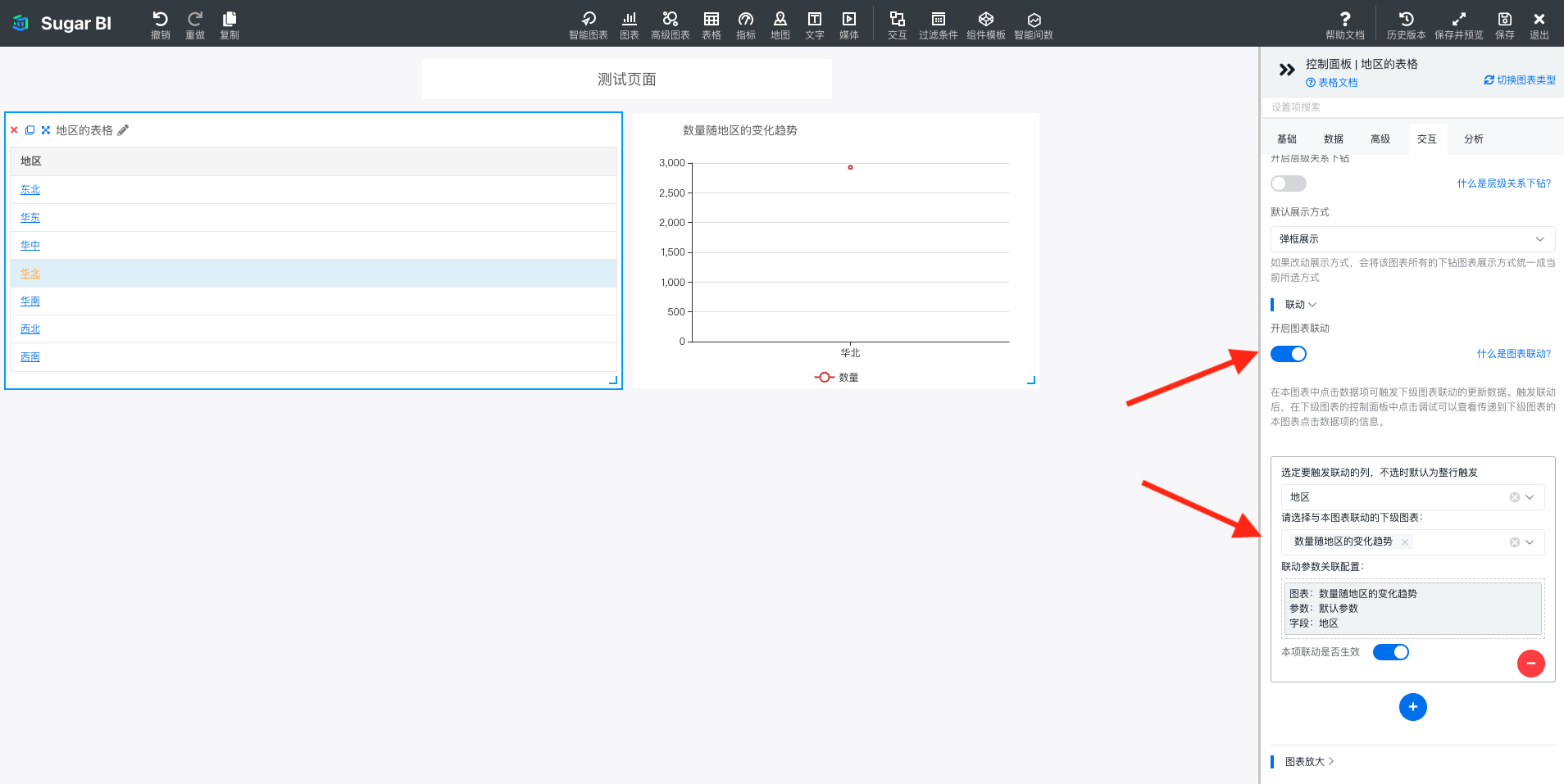Toggle 开启图表联动 chart linkage switch
This screenshot has height=784, width=1564.
coord(1289,354)
